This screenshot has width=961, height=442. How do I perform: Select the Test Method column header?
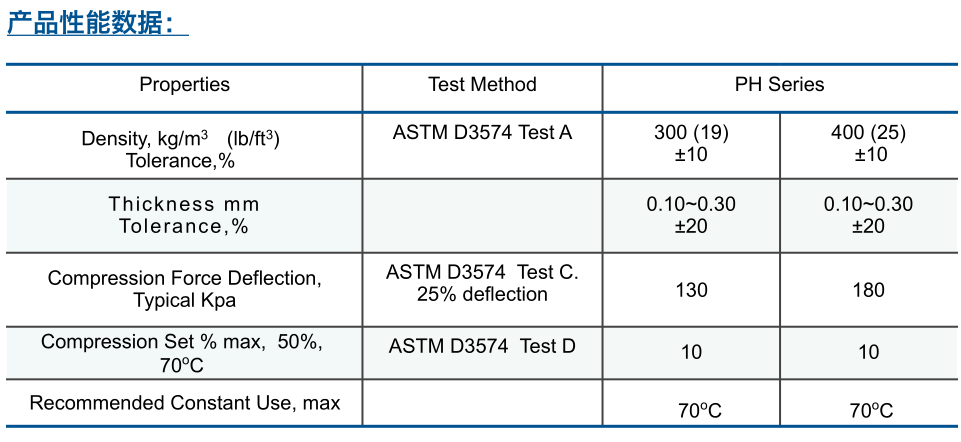[x=482, y=85]
